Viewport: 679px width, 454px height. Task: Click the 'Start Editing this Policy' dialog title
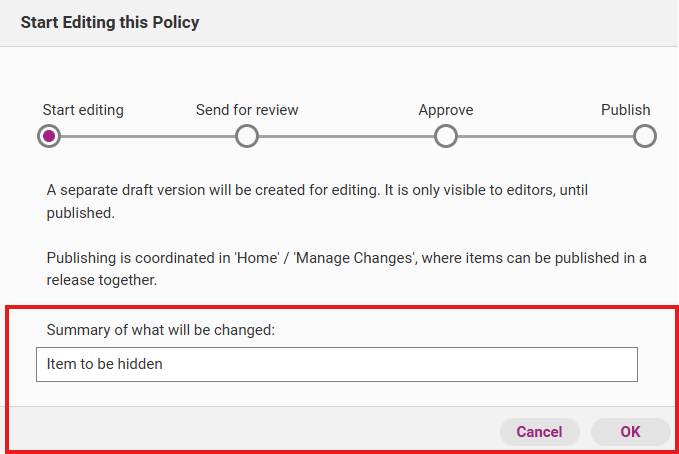pos(110,22)
